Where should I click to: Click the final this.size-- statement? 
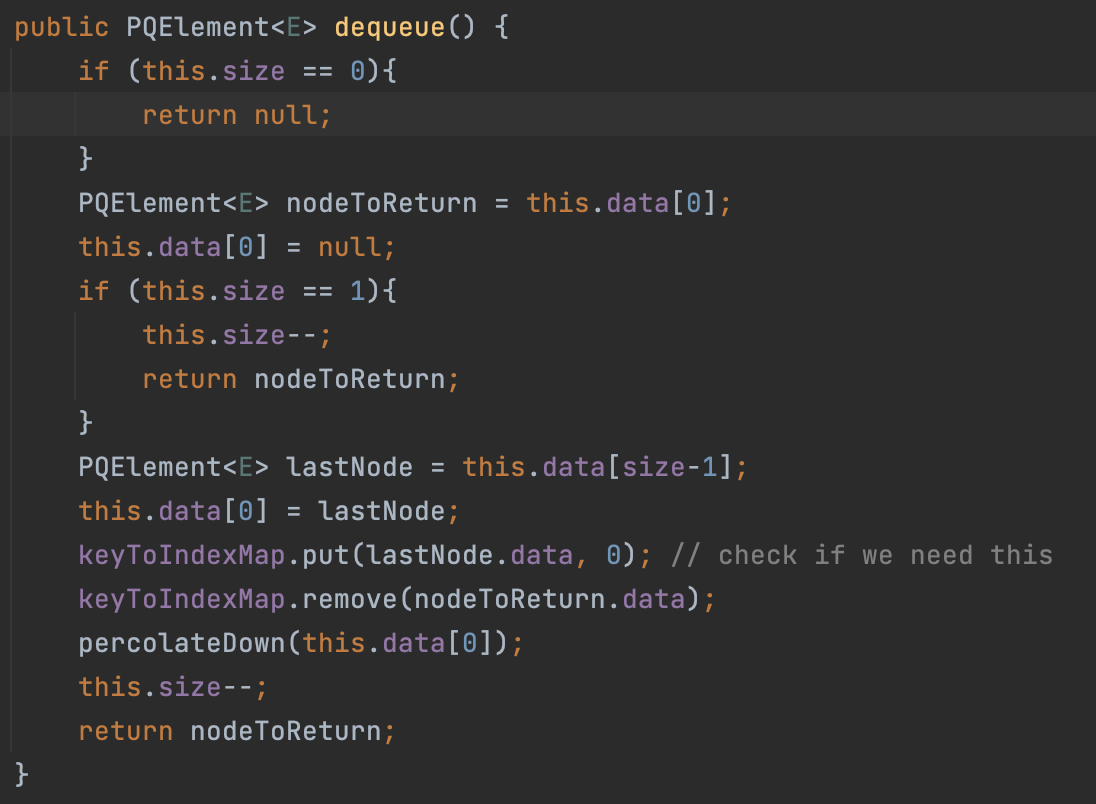click(x=173, y=687)
